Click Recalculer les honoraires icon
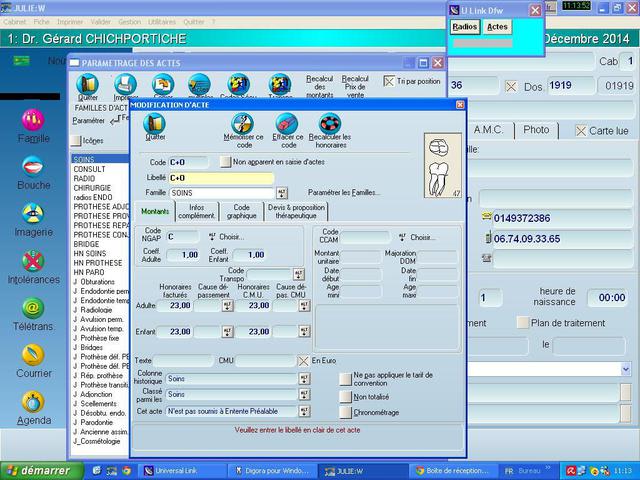 329,124
